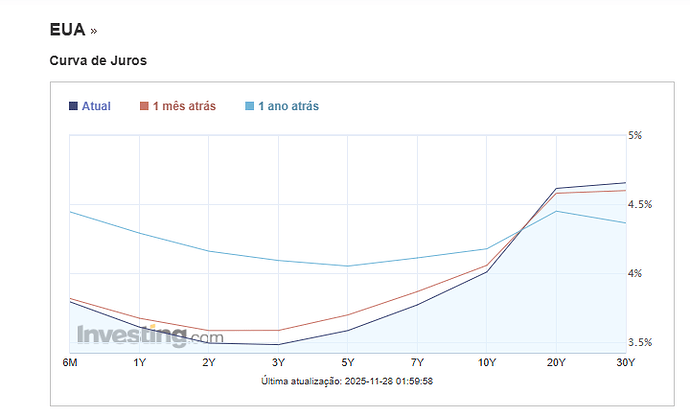
Task: Click the 7Y label on the x-axis
Action: click(417, 363)
